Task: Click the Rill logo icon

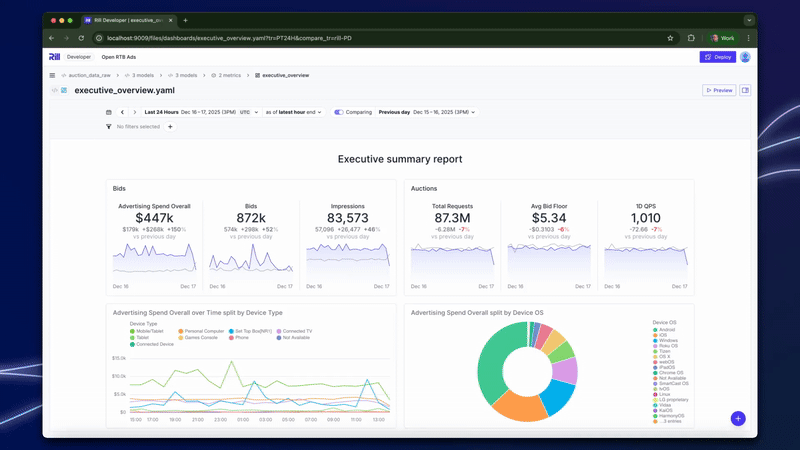Action: click(x=52, y=57)
